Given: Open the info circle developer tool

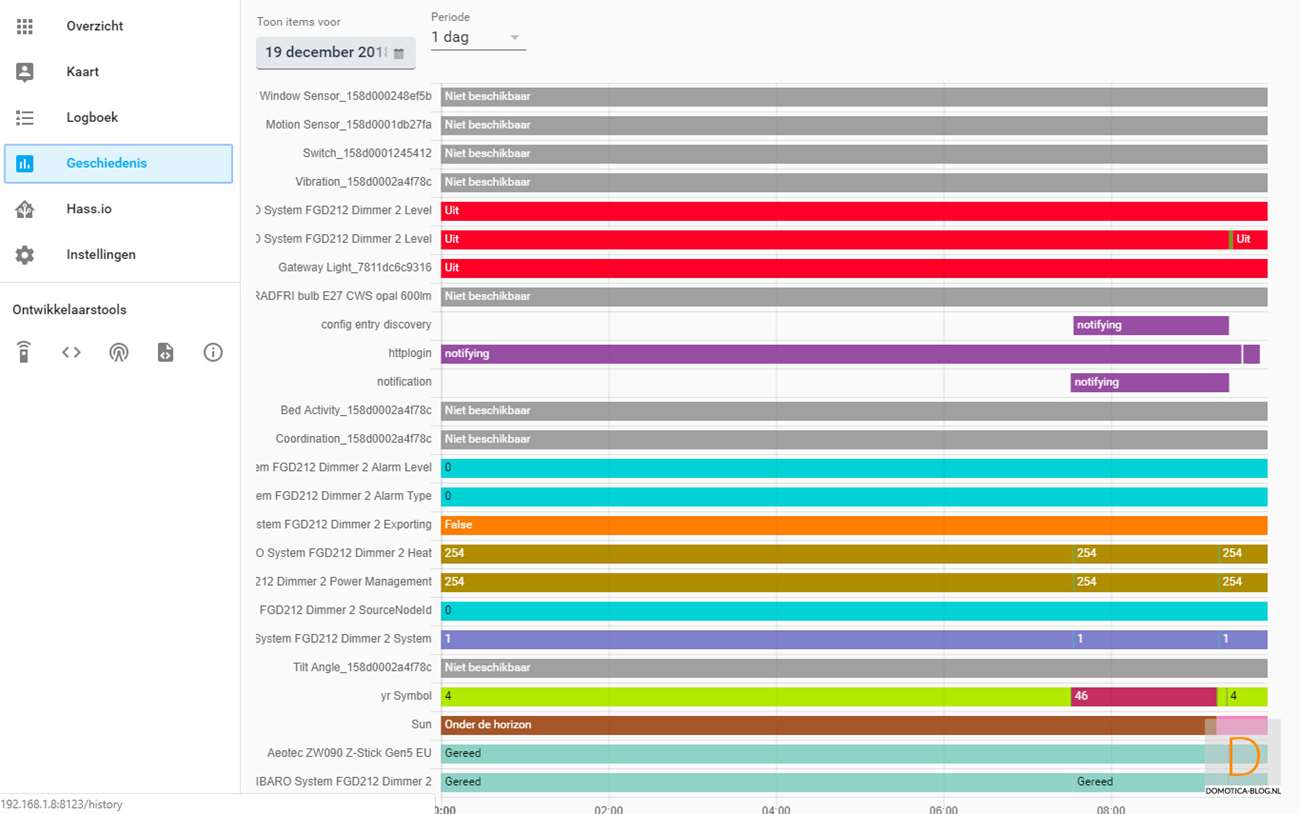Looking at the screenshot, I should coord(213,352).
